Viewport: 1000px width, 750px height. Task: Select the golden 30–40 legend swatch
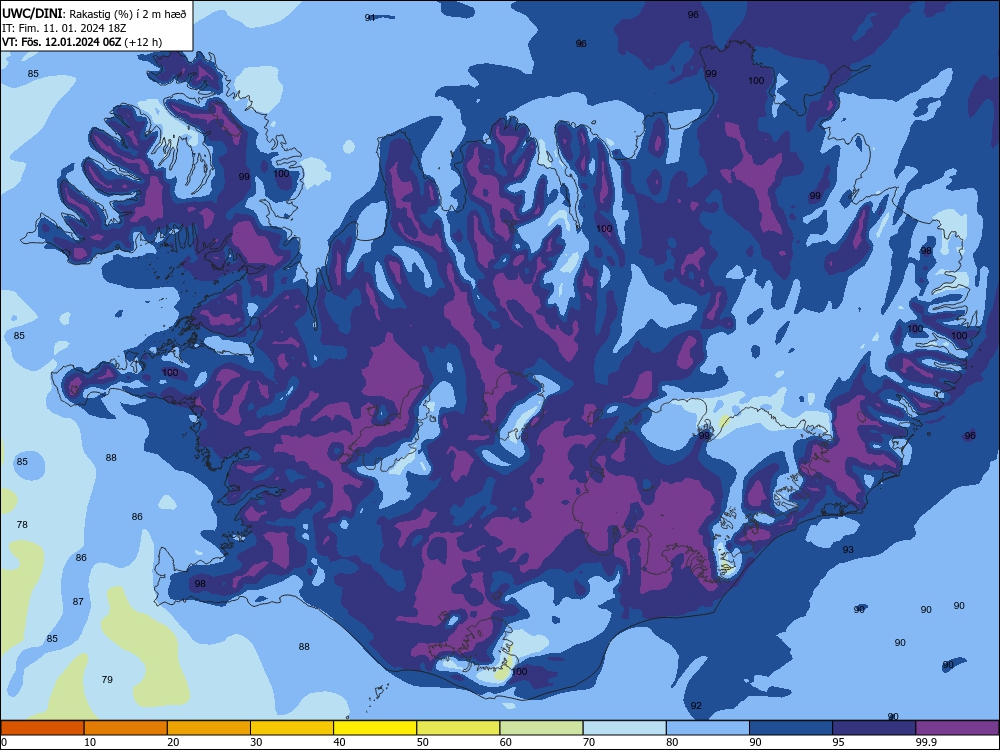[x=292, y=728]
